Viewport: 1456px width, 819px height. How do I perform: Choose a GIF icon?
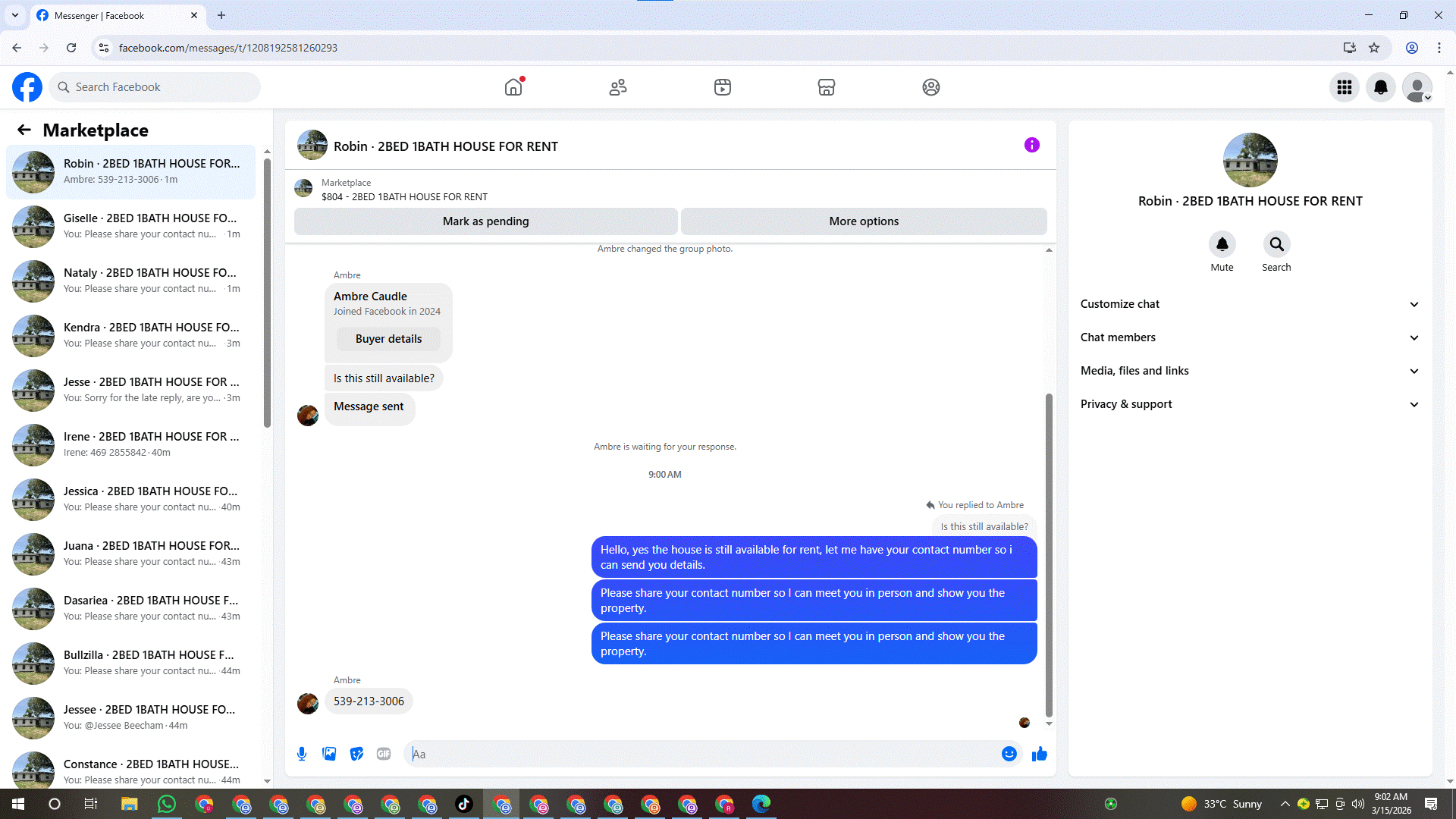click(x=384, y=754)
